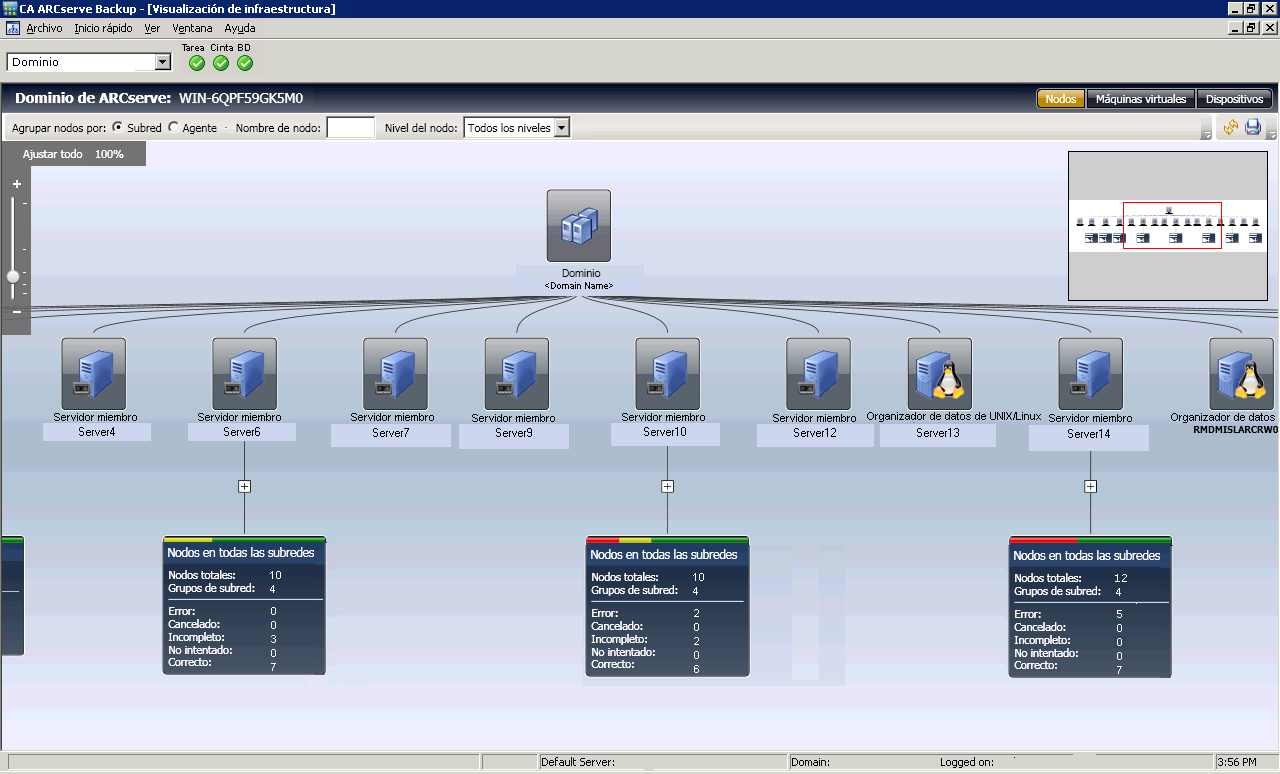1280x774 pixels.
Task: Select the Server12 member server icon
Action: [x=818, y=373]
